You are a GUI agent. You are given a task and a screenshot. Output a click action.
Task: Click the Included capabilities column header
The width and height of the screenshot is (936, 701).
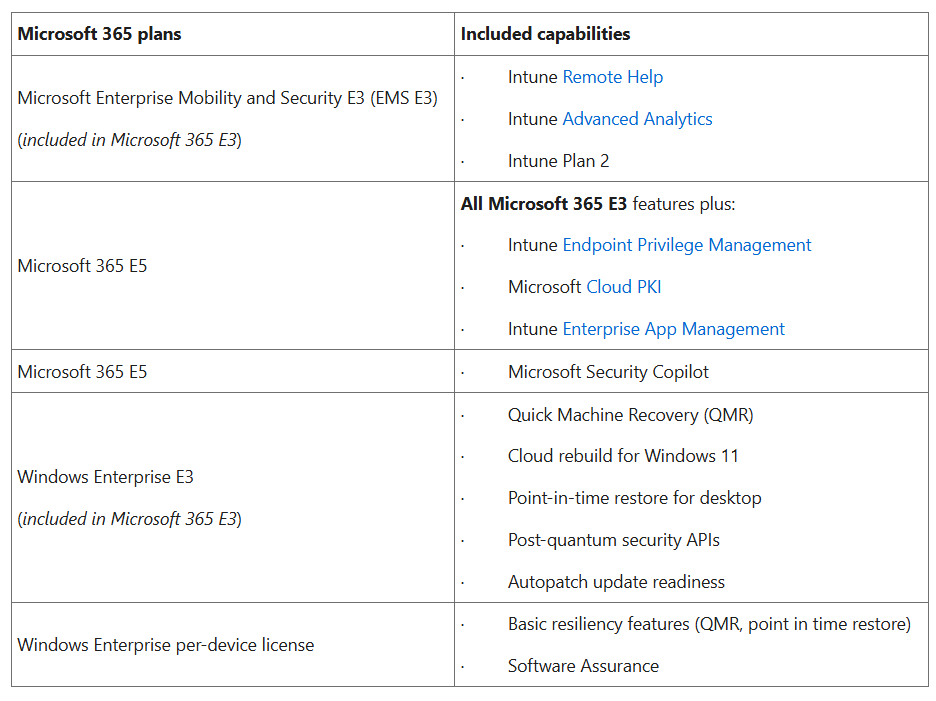pos(545,34)
